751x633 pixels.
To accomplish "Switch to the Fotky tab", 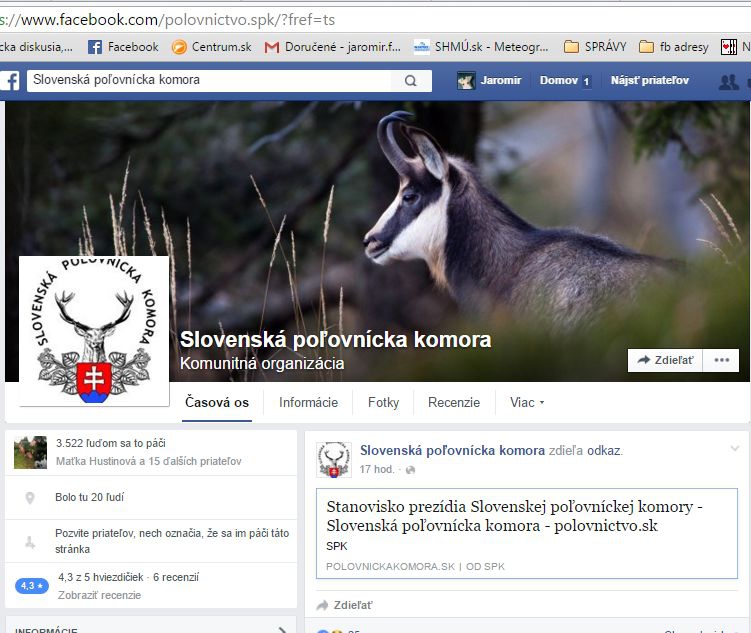I will (x=383, y=402).
